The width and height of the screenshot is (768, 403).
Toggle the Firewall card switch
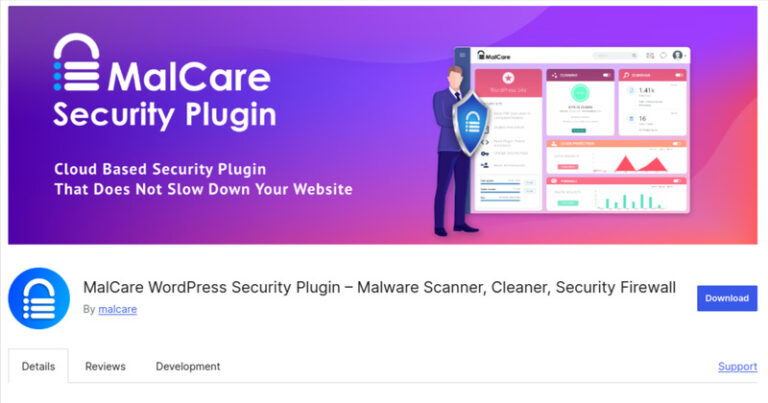coord(677,181)
